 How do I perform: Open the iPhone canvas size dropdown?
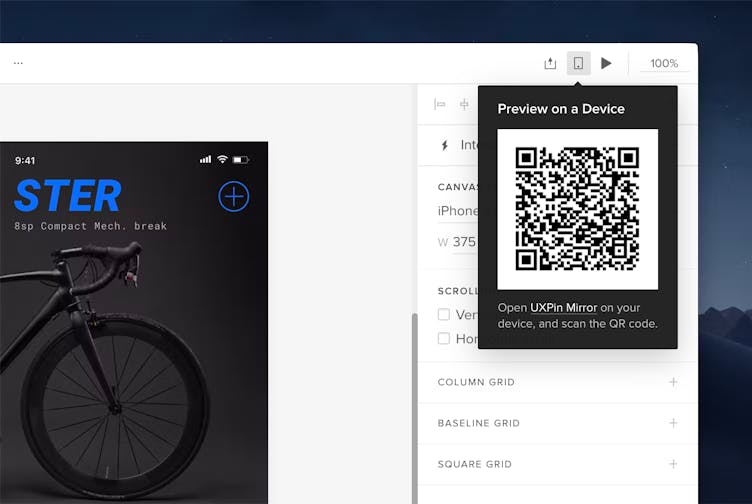(x=458, y=211)
